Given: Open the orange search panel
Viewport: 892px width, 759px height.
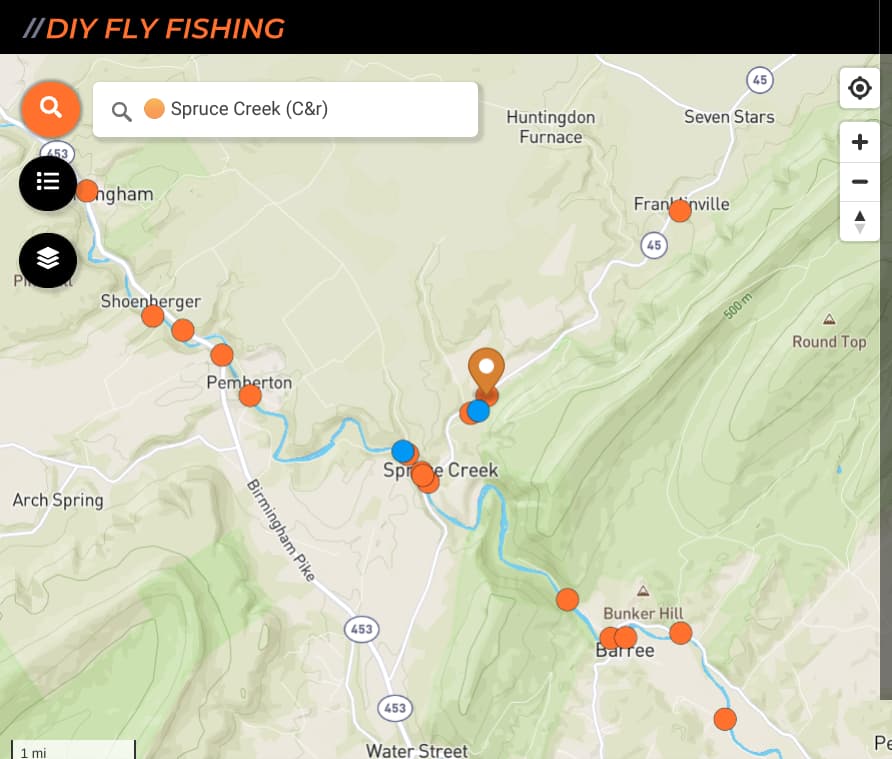Looking at the screenshot, I should (x=51, y=110).
